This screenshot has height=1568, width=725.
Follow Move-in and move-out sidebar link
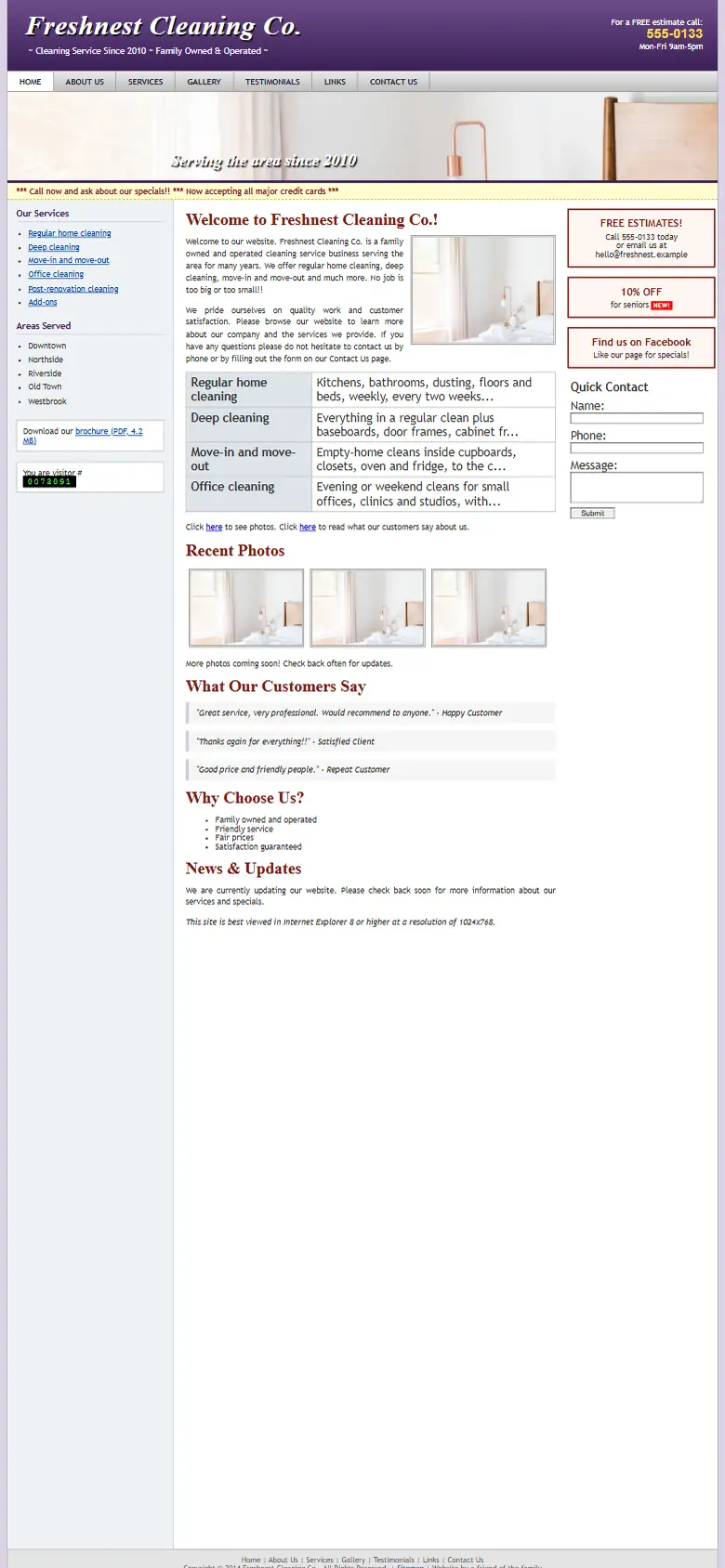(x=69, y=260)
